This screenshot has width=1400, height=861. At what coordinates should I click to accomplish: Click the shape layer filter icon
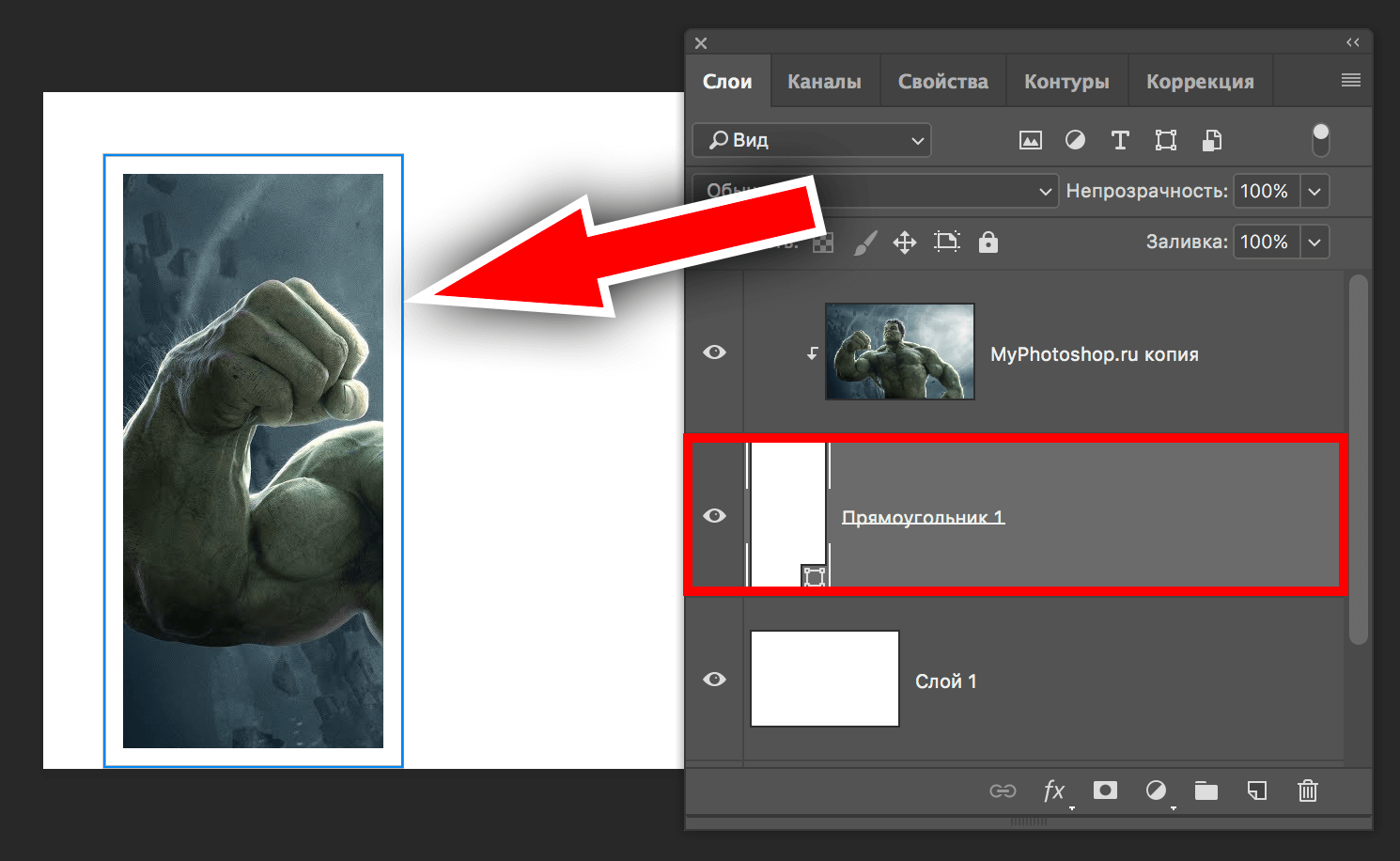pyautogui.click(x=1165, y=140)
